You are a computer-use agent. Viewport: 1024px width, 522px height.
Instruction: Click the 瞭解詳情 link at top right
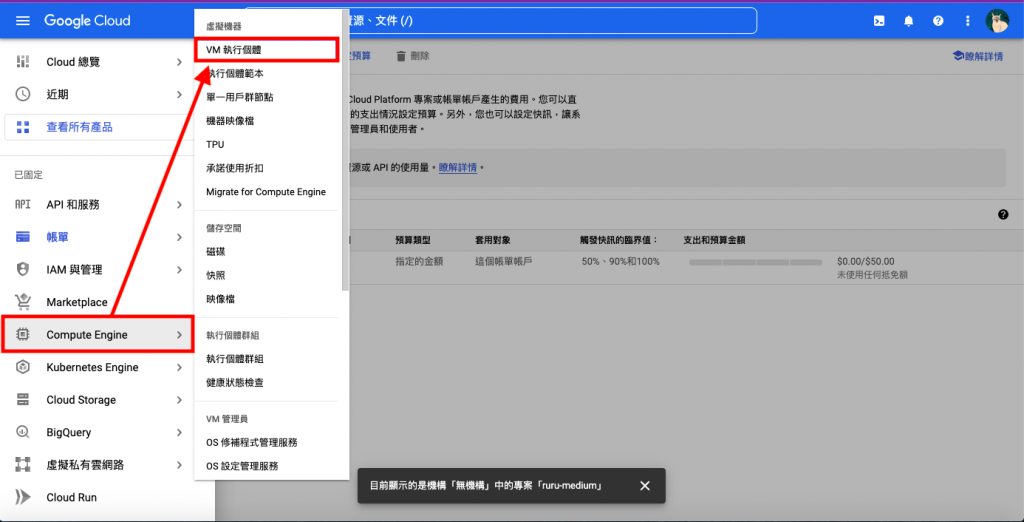(x=978, y=56)
